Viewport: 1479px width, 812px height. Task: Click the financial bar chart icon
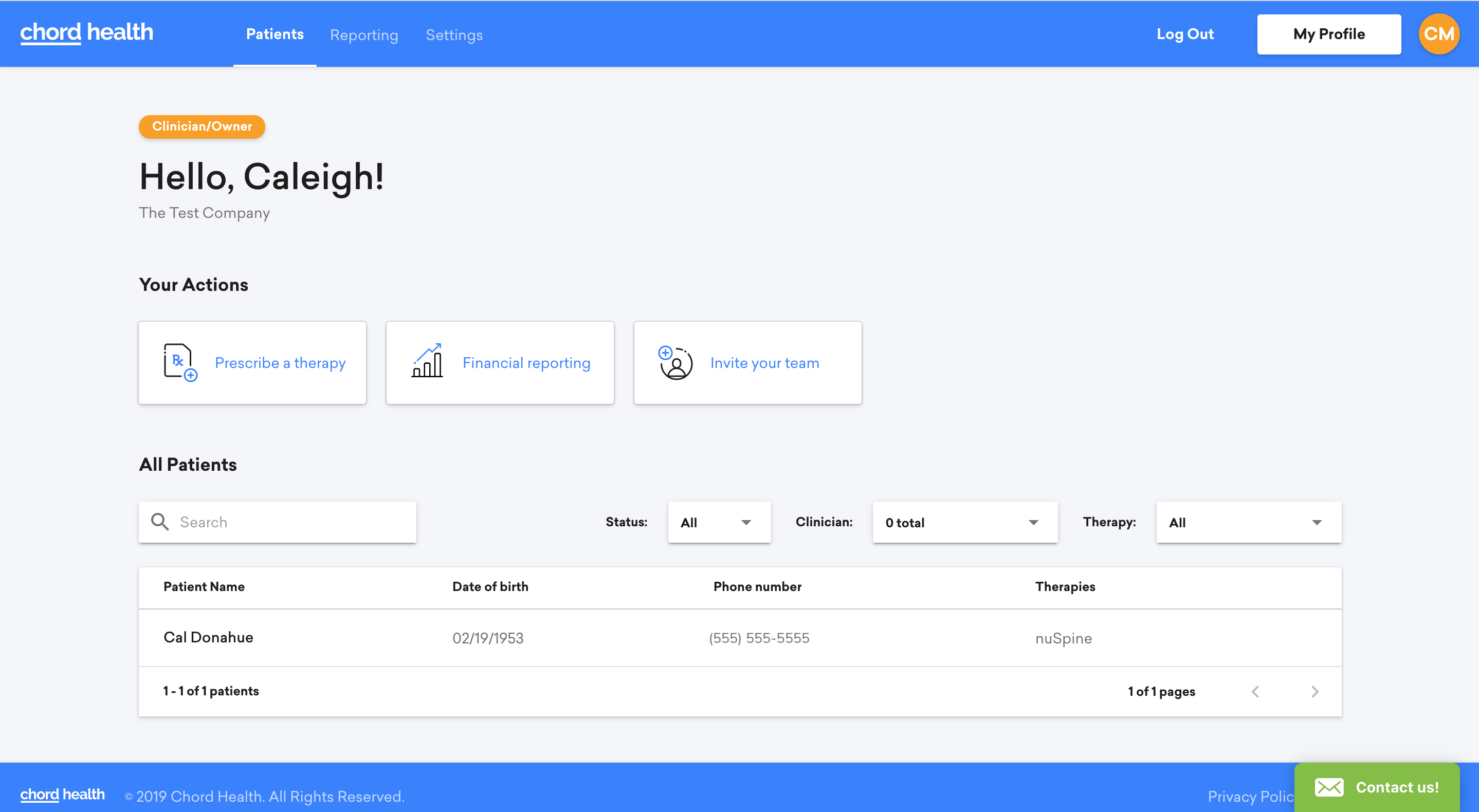427,361
